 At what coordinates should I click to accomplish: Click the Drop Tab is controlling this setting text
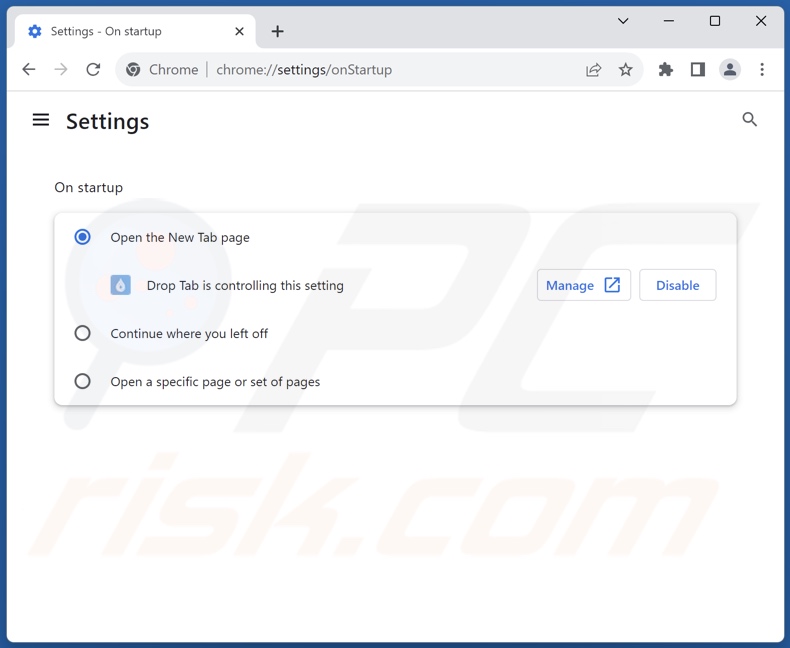245,285
